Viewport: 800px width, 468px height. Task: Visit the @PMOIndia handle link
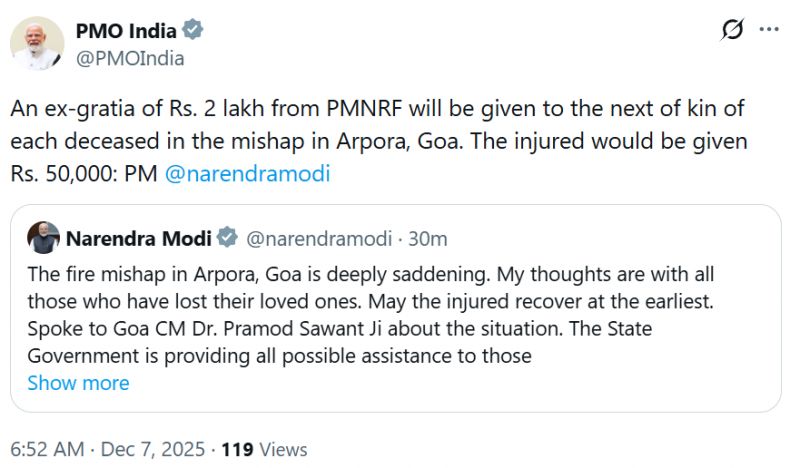130,58
